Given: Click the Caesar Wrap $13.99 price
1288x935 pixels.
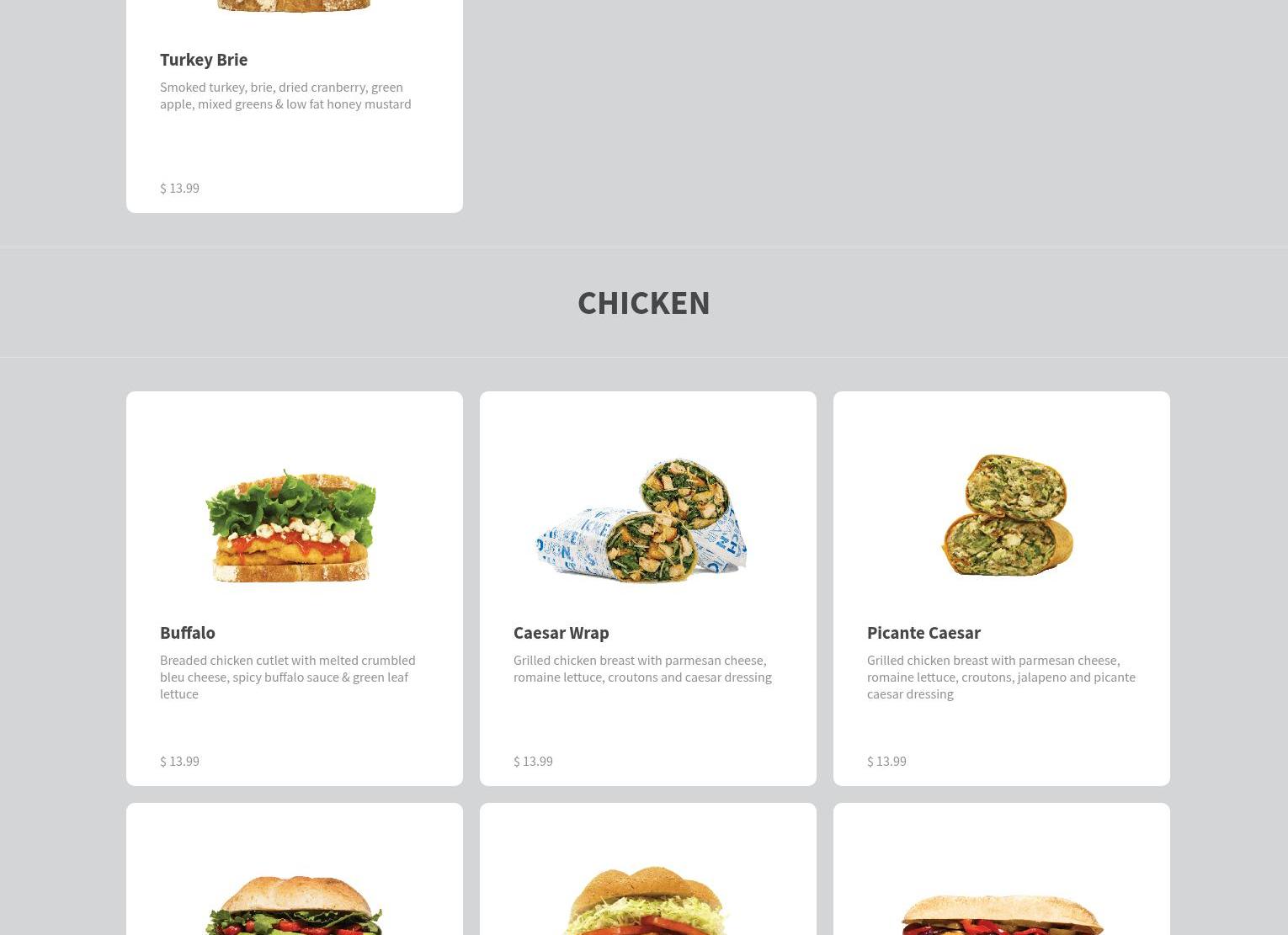Looking at the screenshot, I should click(x=533, y=761).
